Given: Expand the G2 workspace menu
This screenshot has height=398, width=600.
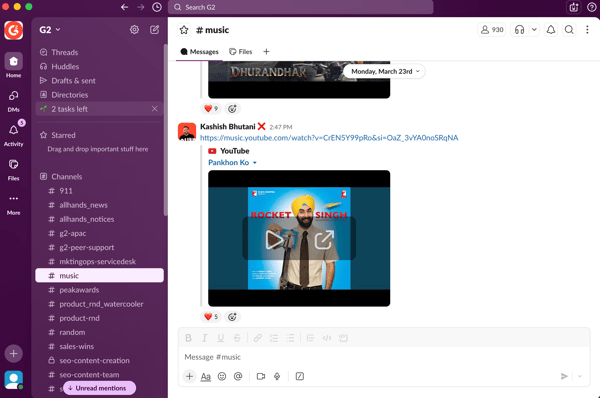Looking at the screenshot, I should pos(50,30).
